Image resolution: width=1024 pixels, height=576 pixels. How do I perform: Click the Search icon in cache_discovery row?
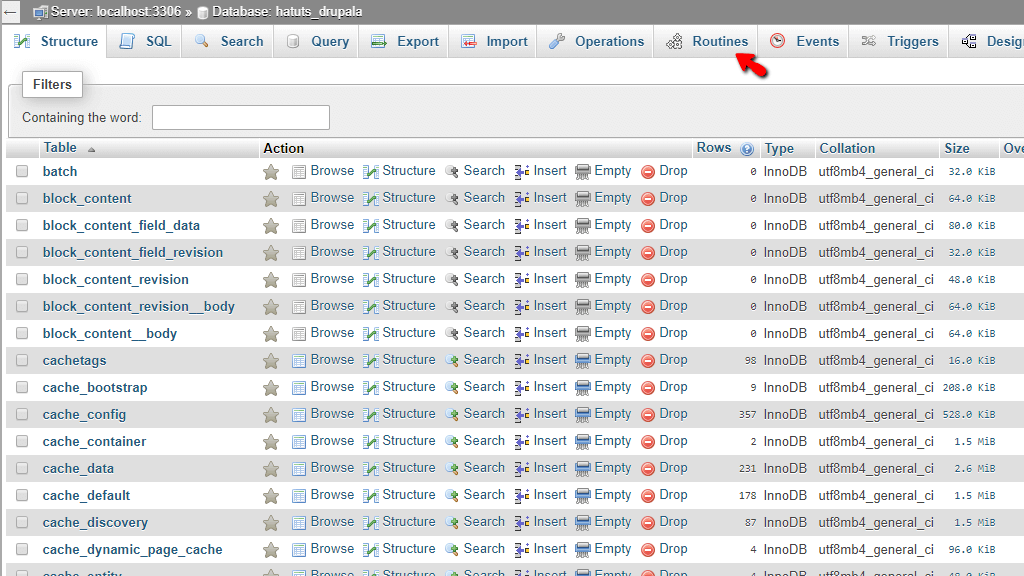point(452,523)
